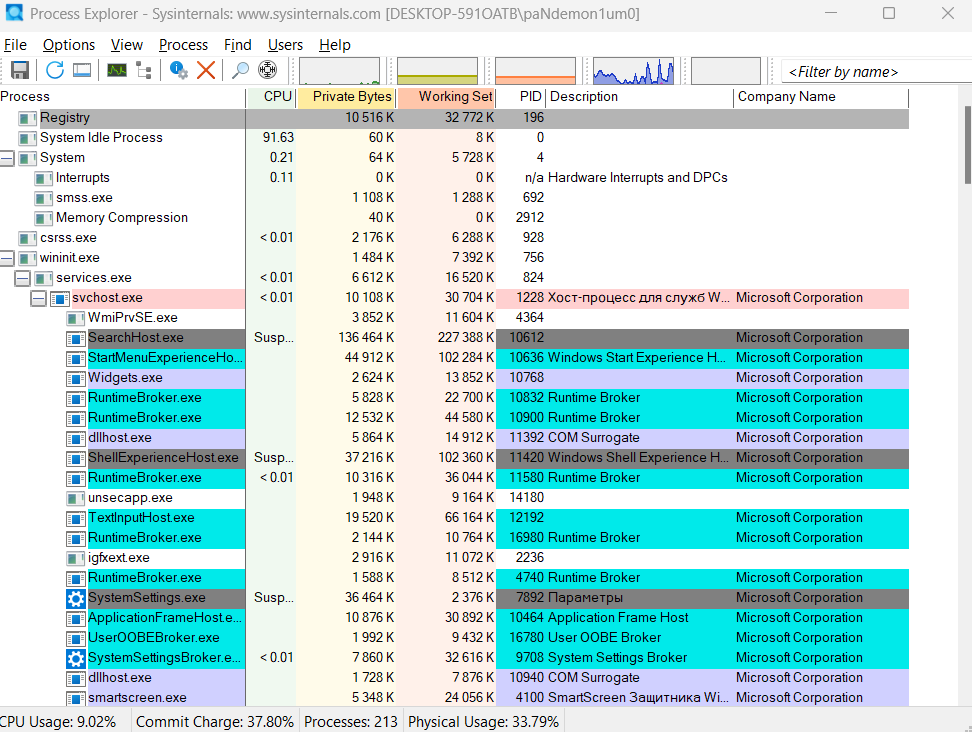Click the crosshair Find Window's Process icon
Image resolution: width=972 pixels, height=732 pixels.
[x=267, y=70]
